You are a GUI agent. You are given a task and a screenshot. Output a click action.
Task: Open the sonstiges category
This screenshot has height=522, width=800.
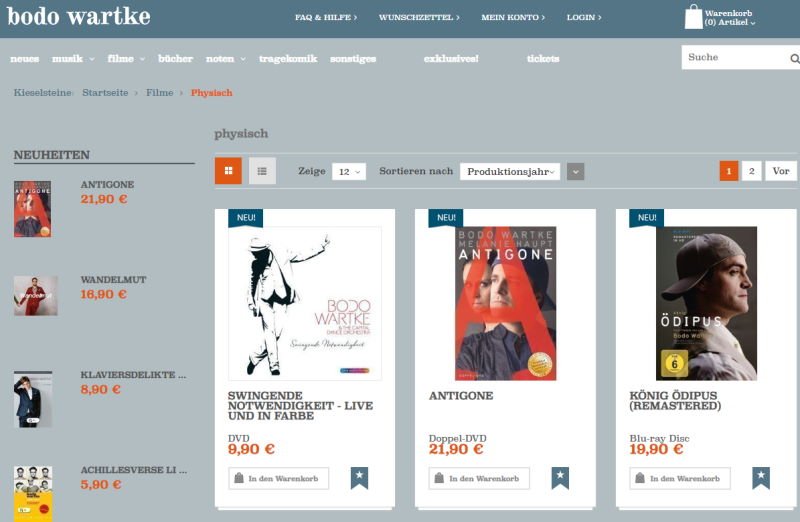point(353,59)
